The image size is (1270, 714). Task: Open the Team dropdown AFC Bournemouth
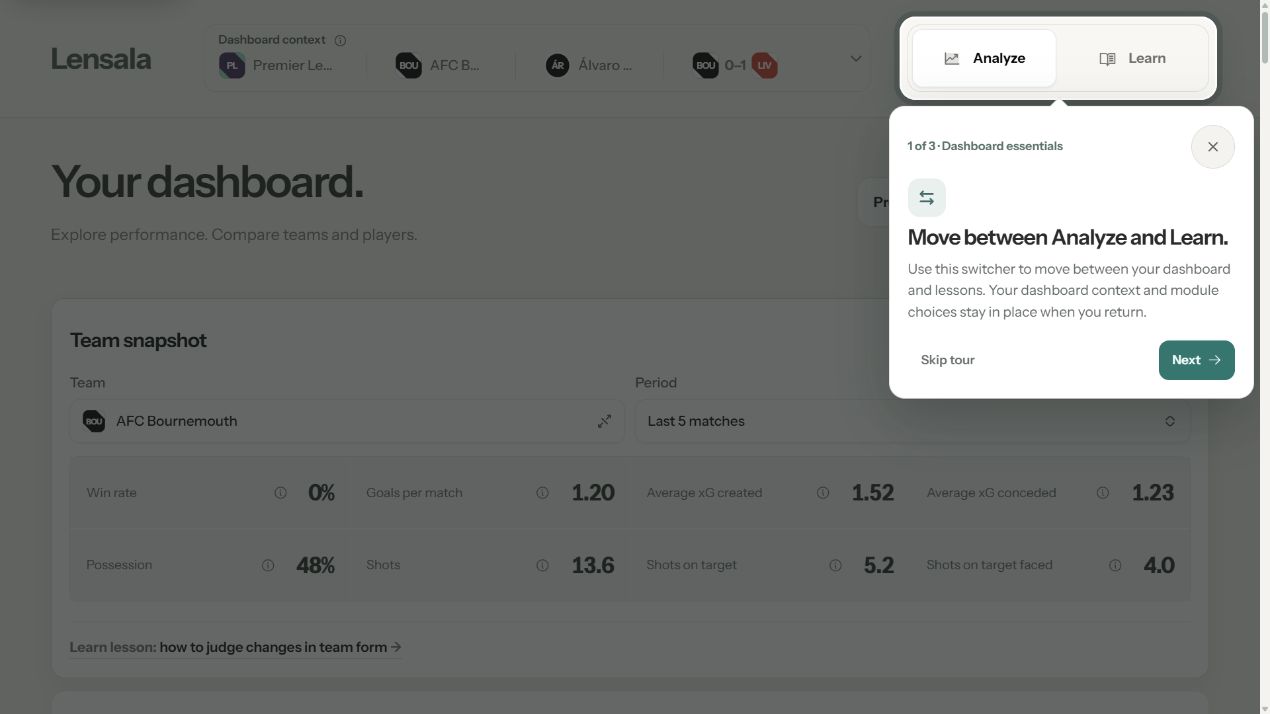click(347, 421)
